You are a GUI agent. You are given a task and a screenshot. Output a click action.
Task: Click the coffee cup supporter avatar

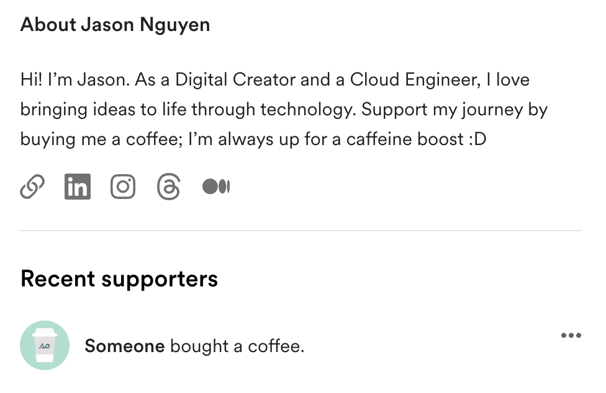44,345
